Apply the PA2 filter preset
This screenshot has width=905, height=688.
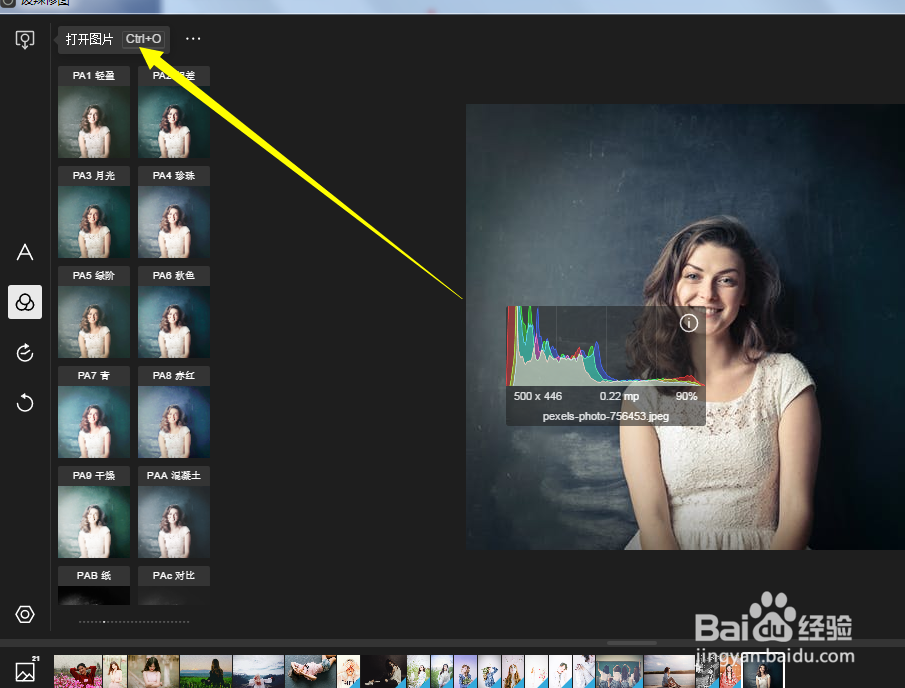click(x=174, y=112)
